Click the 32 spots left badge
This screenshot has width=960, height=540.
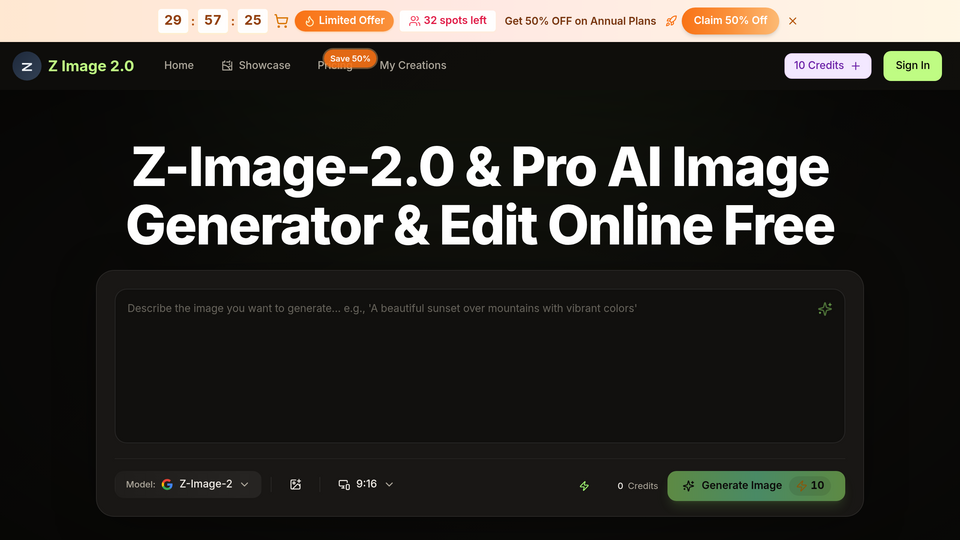(448, 21)
